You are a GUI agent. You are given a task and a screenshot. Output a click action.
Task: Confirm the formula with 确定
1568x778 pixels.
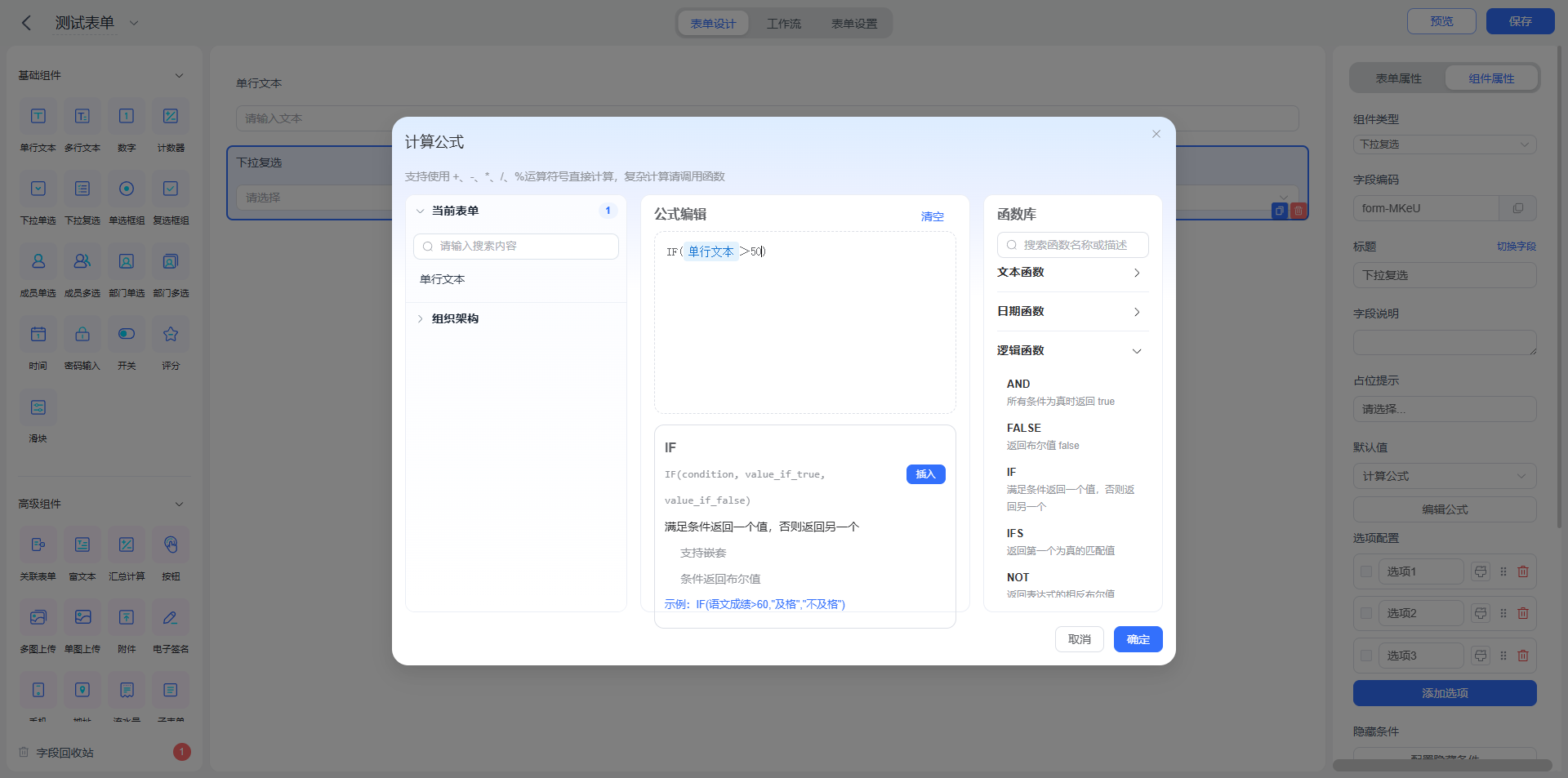[x=1138, y=639]
